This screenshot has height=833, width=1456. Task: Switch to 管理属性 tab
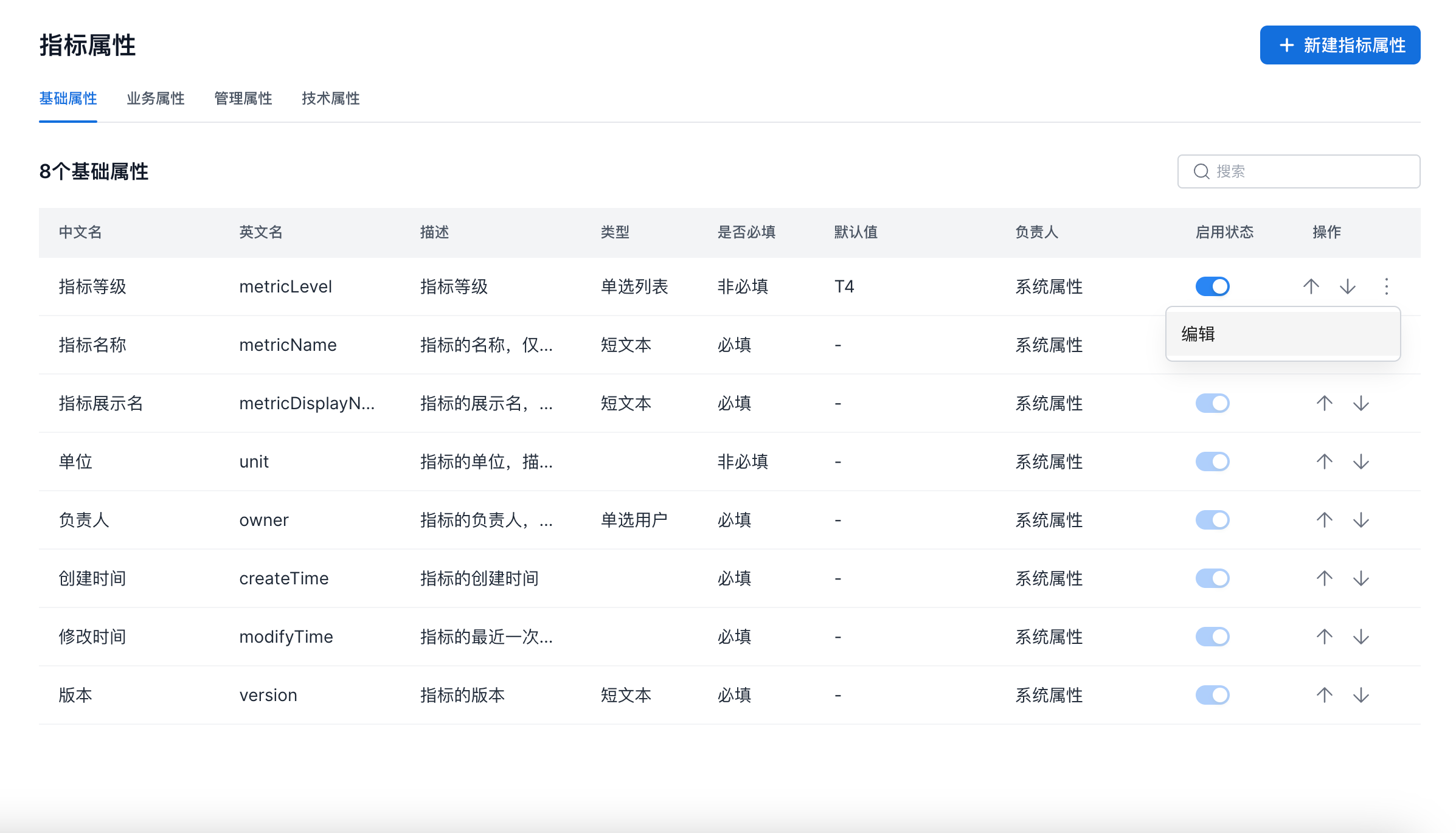pyautogui.click(x=243, y=99)
